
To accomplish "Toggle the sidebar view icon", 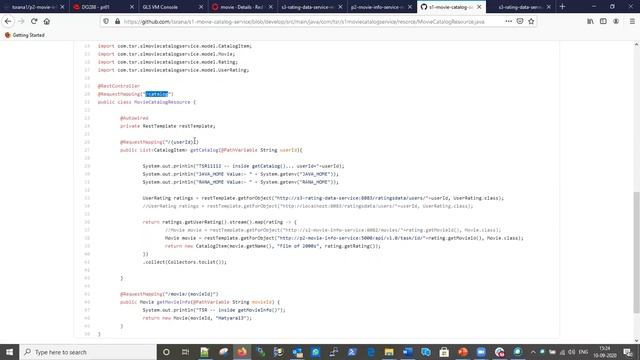I will [x=603, y=21].
